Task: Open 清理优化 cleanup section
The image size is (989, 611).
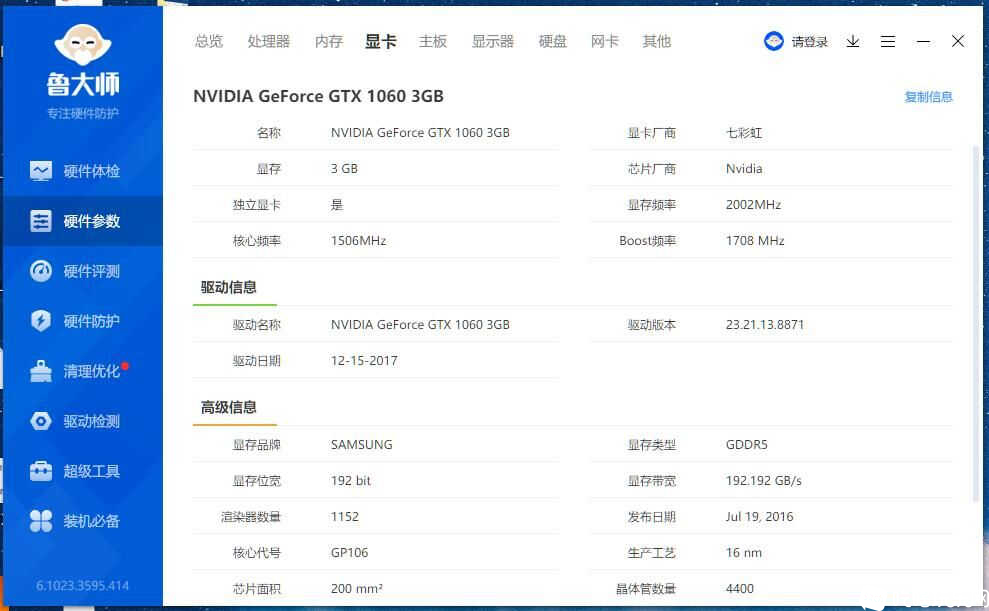Action: [83, 371]
